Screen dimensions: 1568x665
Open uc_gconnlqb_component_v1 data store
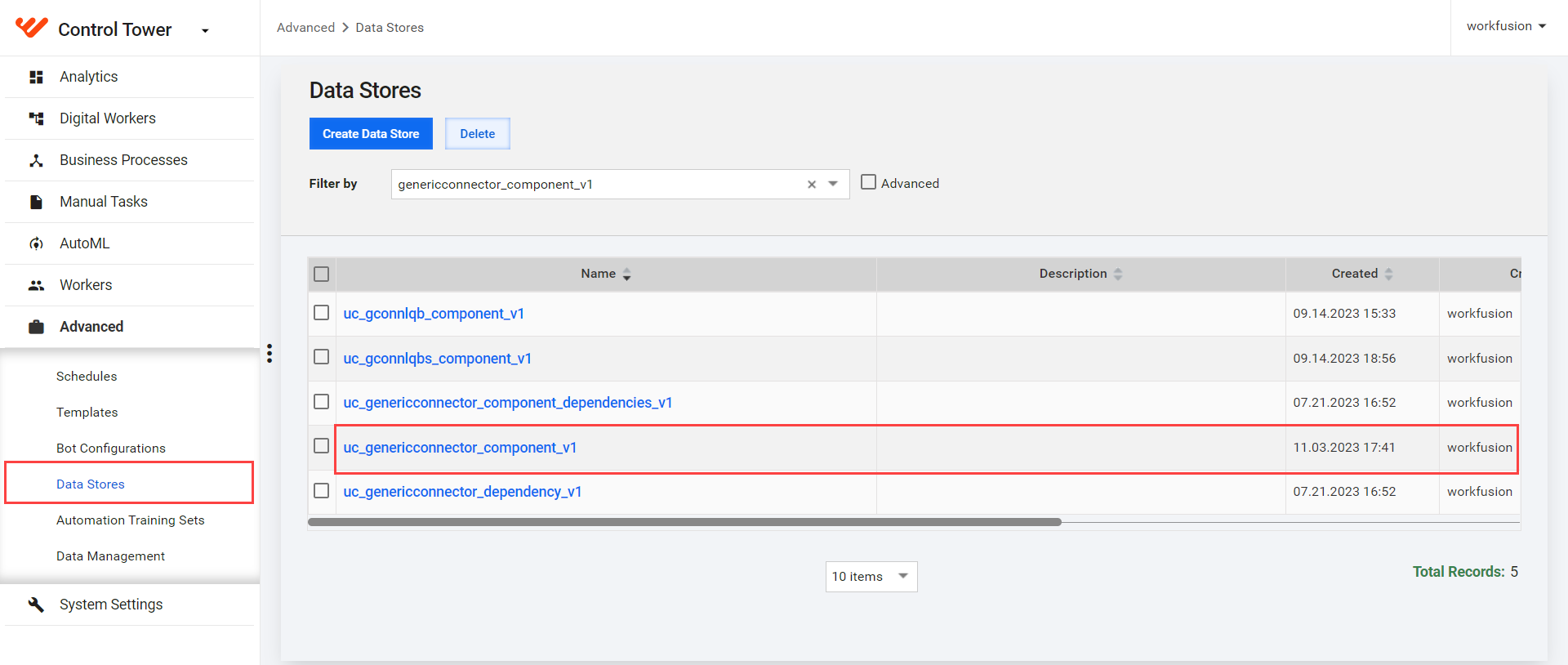tap(434, 314)
